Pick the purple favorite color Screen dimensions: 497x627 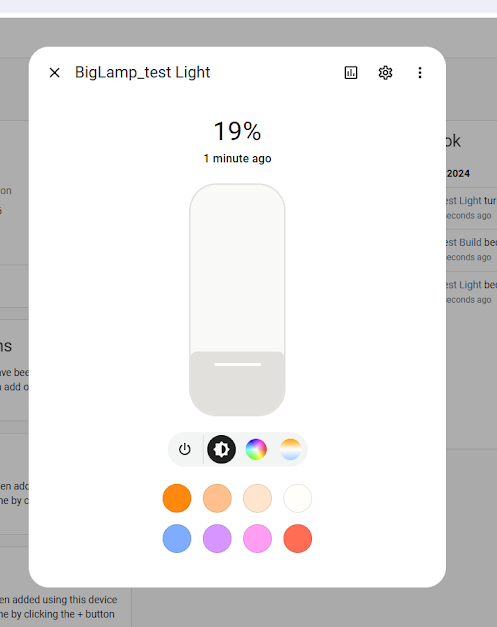tap(217, 538)
